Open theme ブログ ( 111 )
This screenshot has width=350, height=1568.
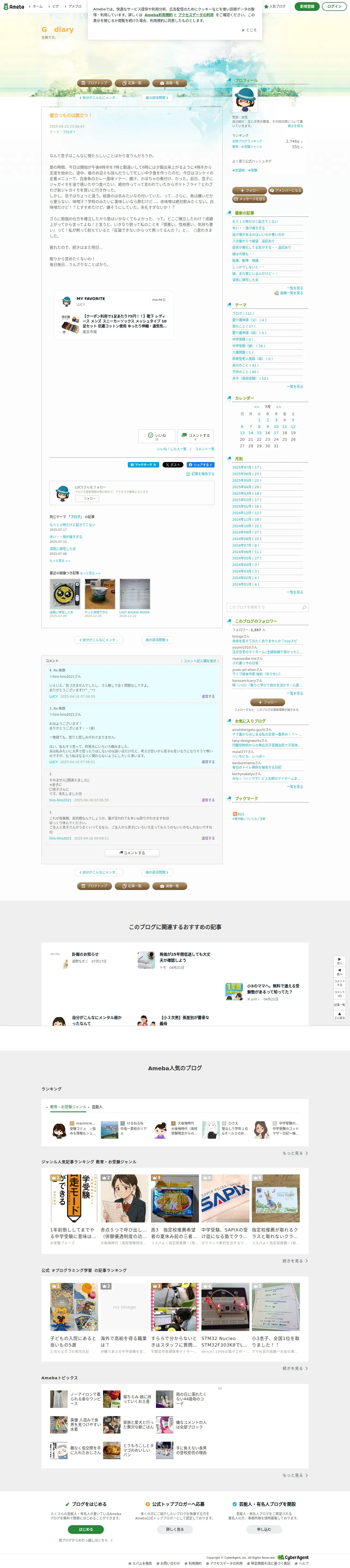pyautogui.click(x=243, y=313)
